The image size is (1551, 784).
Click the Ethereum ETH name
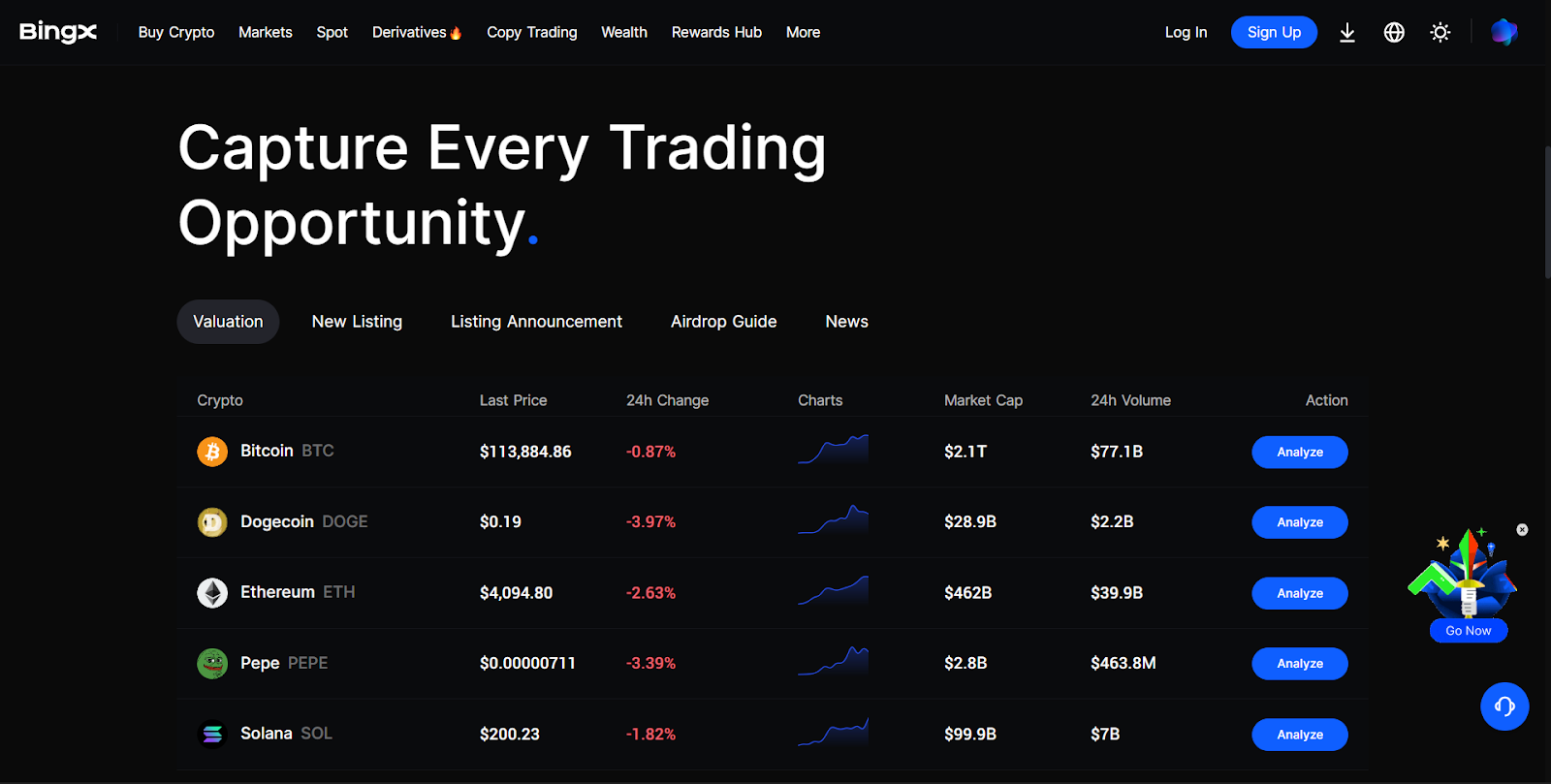pyautogui.click(x=298, y=592)
